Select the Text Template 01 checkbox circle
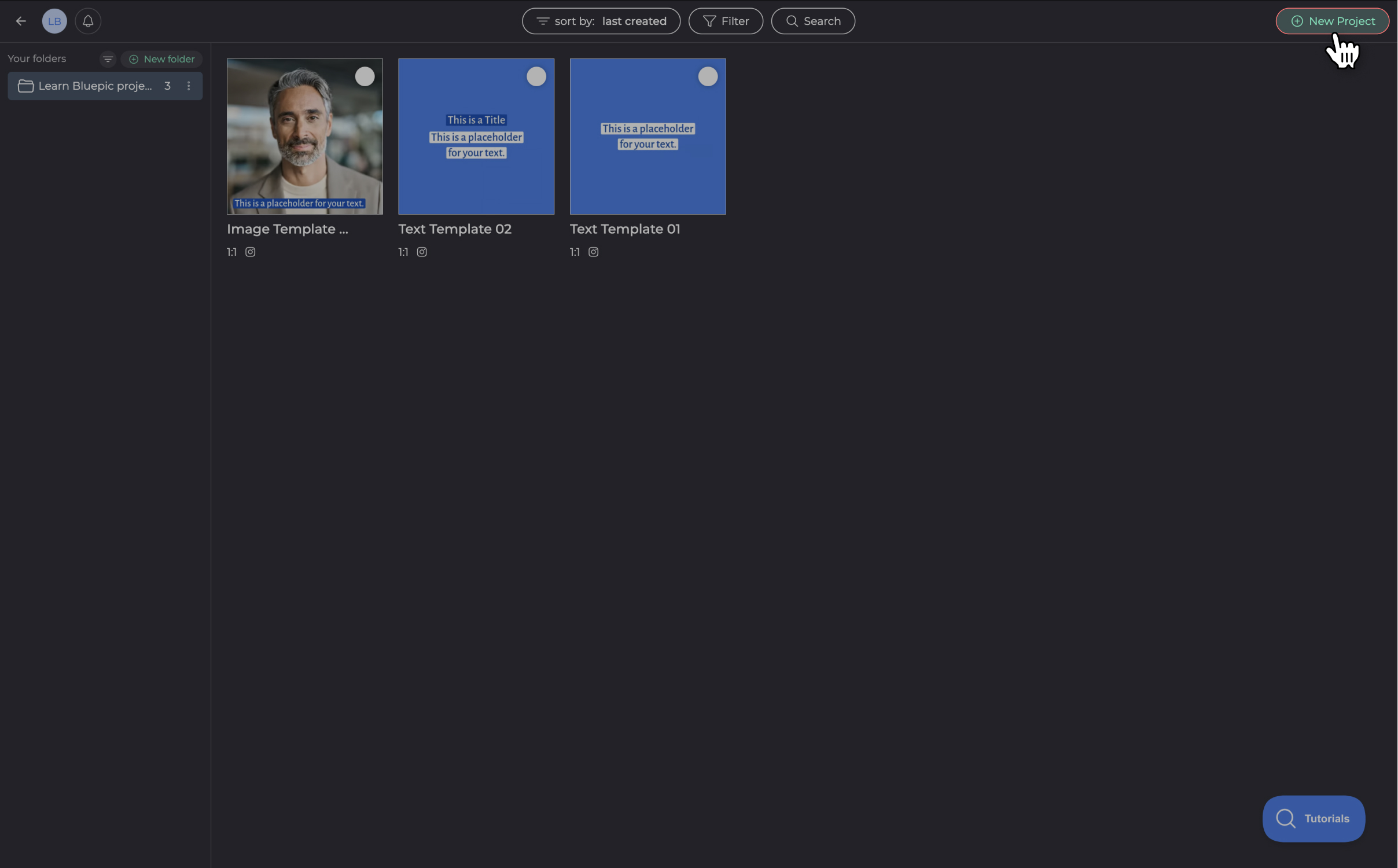Viewport: 1398px width, 868px height. pyautogui.click(x=708, y=76)
